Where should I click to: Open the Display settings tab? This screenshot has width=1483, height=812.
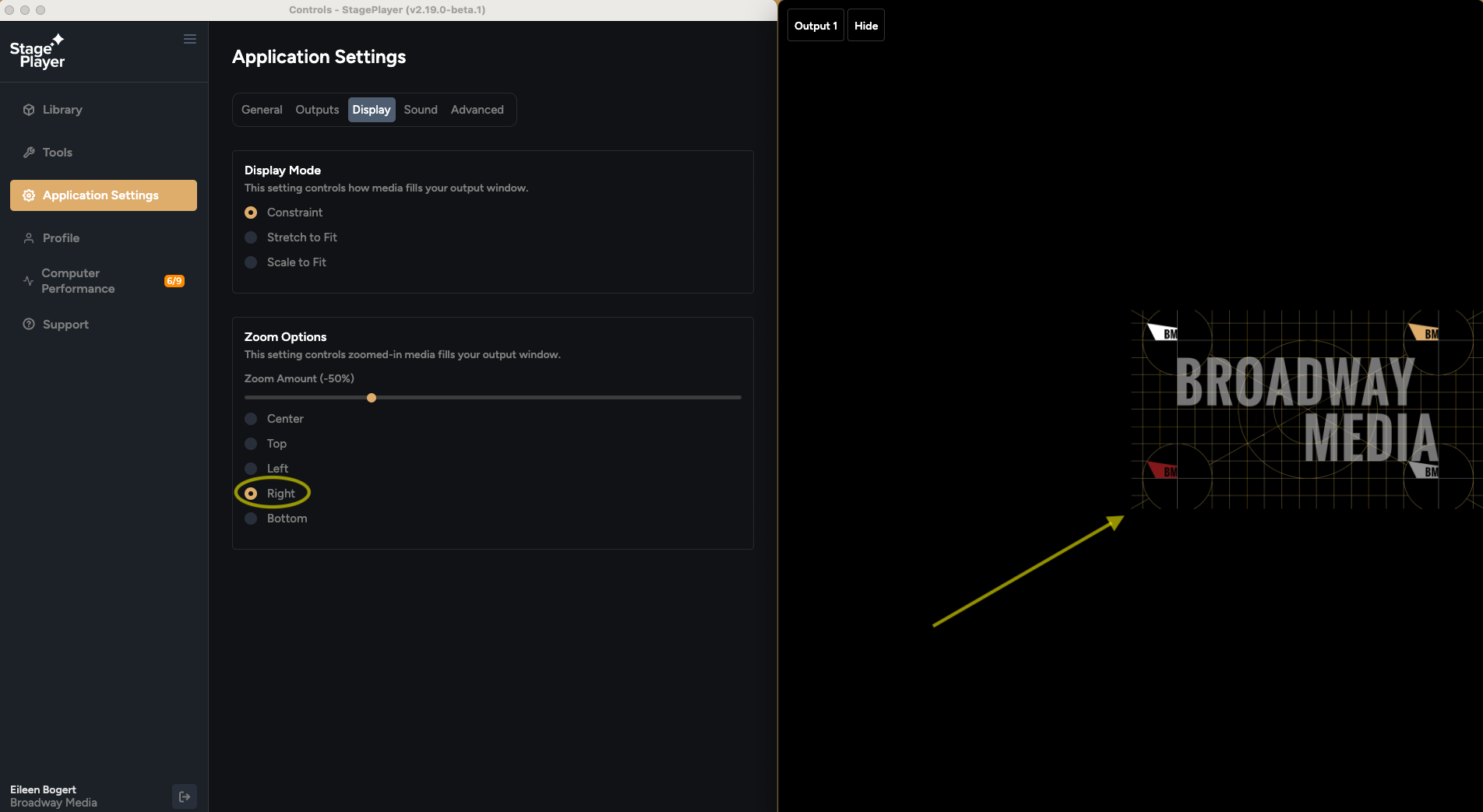tap(372, 110)
